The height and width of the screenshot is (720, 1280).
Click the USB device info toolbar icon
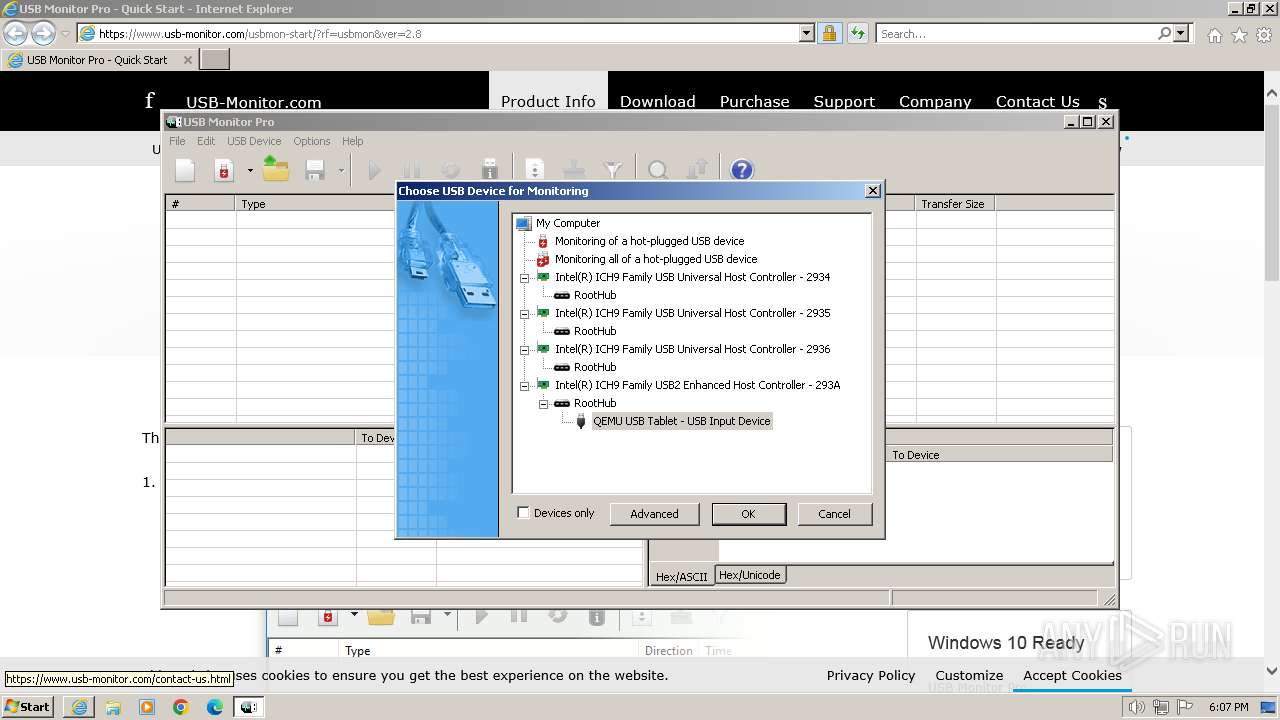[x=490, y=170]
